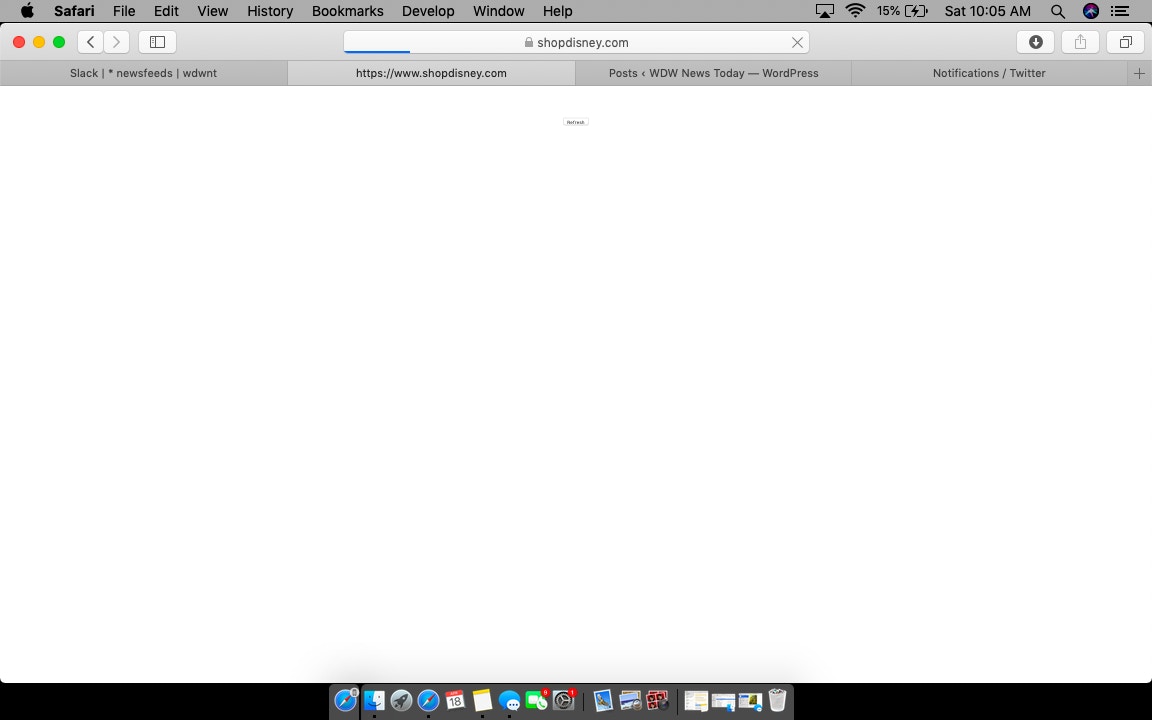Open the Downloads list in Safari
This screenshot has width=1152, height=720.
point(1035,42)
